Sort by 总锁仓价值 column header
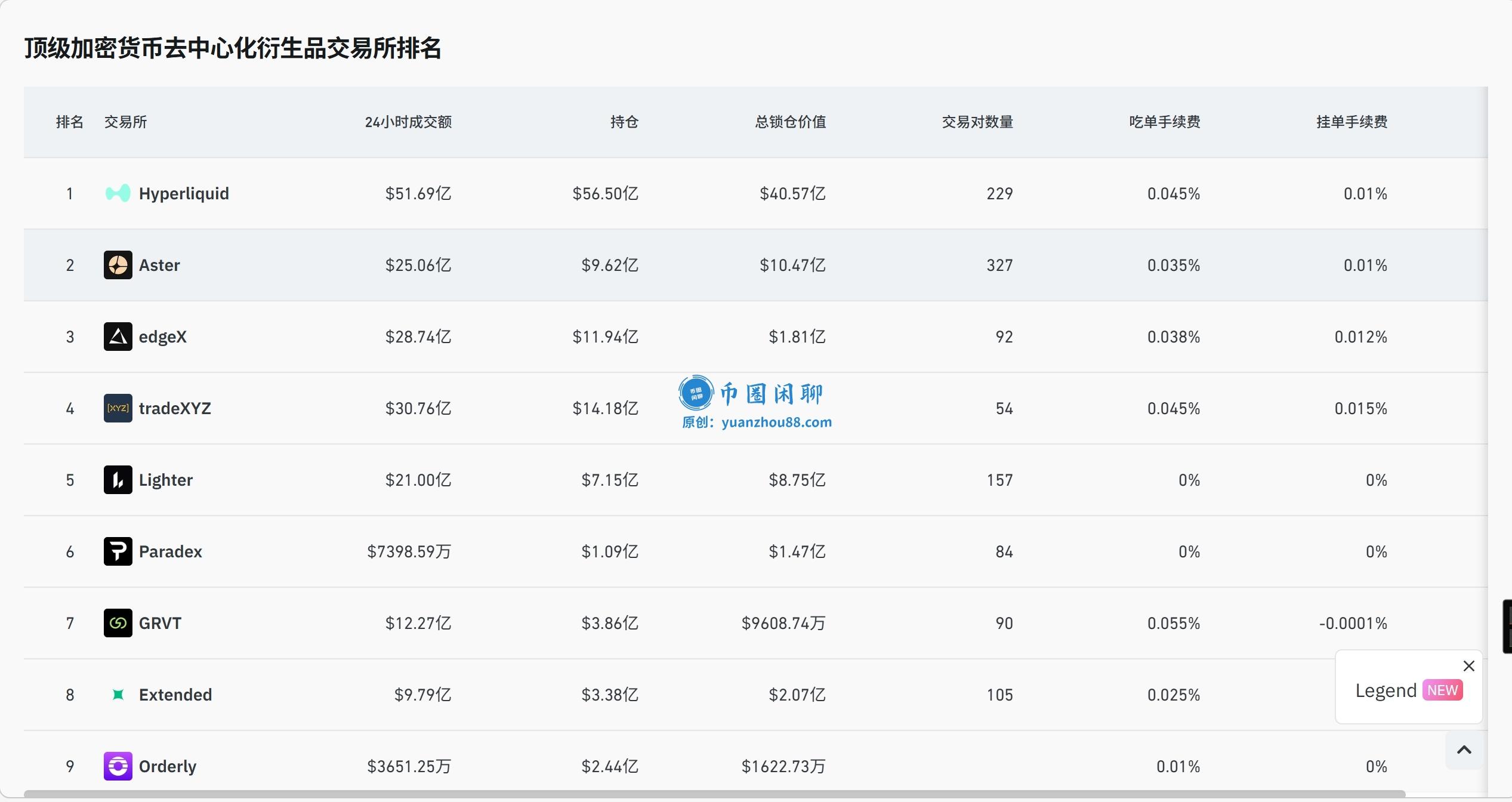Image resolution: width=1512 pixels, height=802 pixels. click(790, 122)
